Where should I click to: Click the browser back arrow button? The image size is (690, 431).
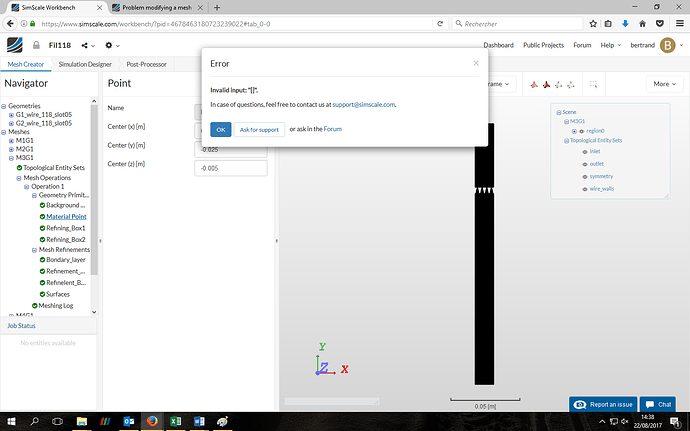coord(10,23)
